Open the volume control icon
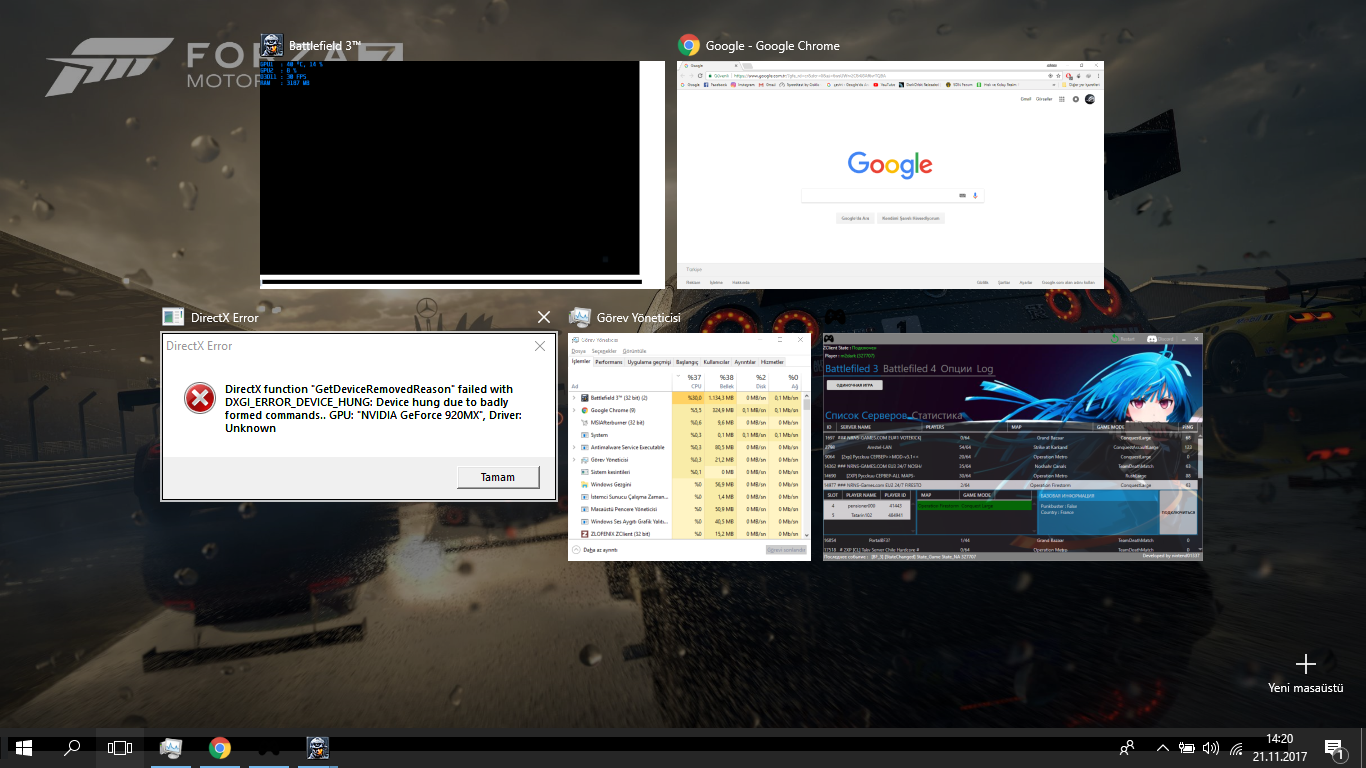Viewport: 1366px width, 768px height. click(1211, 747)
